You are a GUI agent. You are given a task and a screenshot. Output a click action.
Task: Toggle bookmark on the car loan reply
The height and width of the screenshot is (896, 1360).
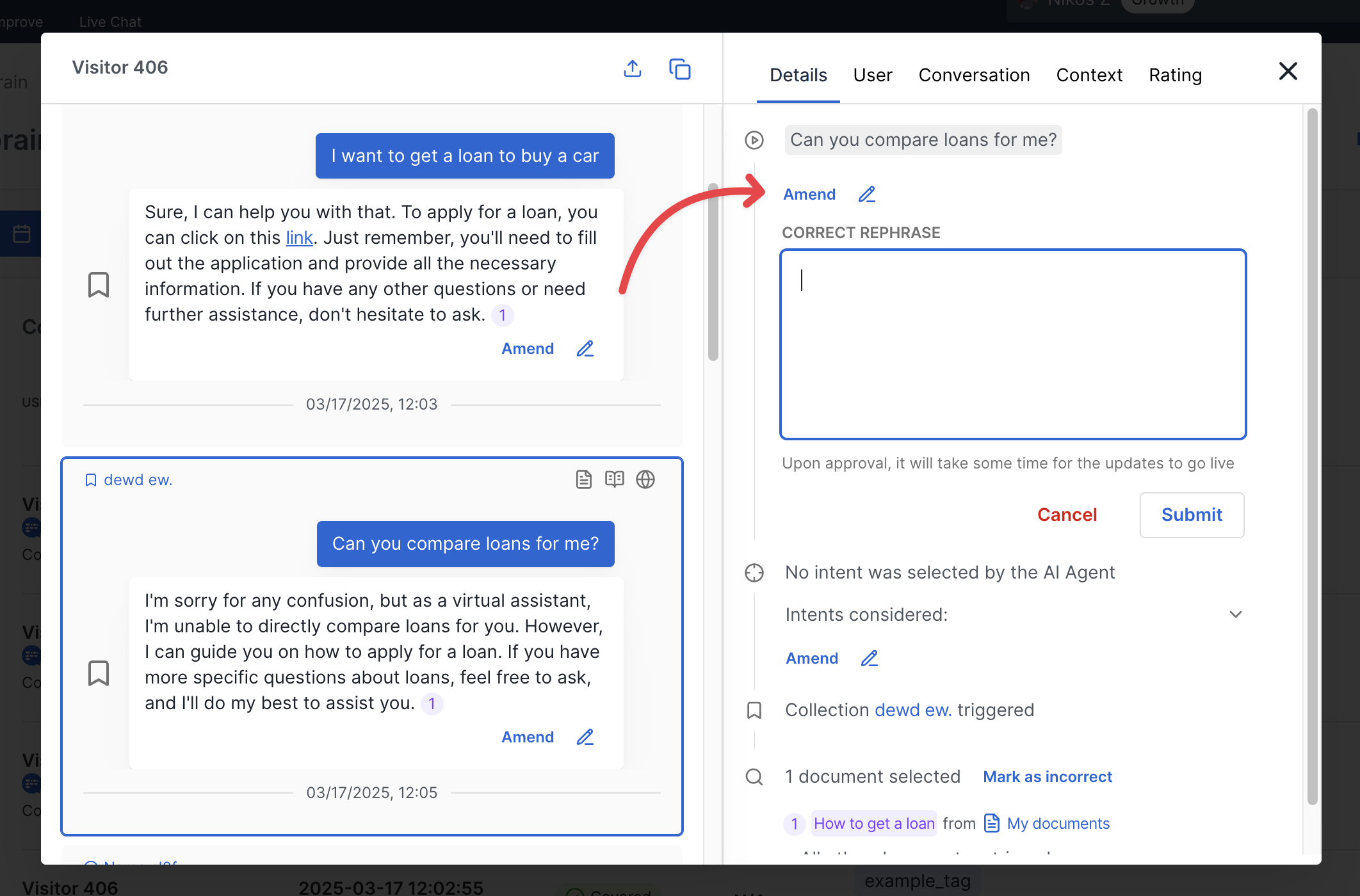click(99, 285)
